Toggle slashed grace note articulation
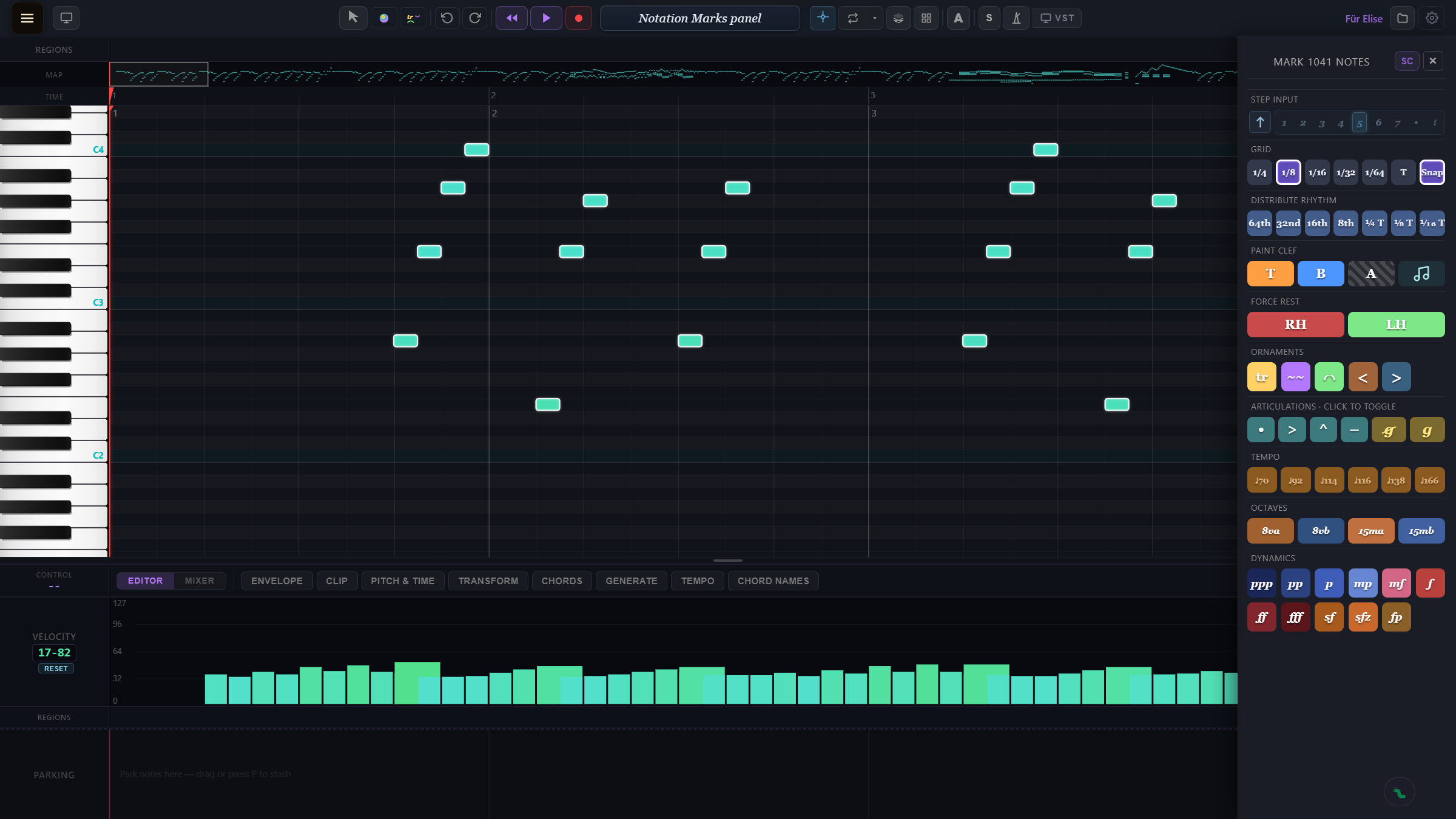This screenshot has width=1456, height=819. click(x=1389, y=430)
